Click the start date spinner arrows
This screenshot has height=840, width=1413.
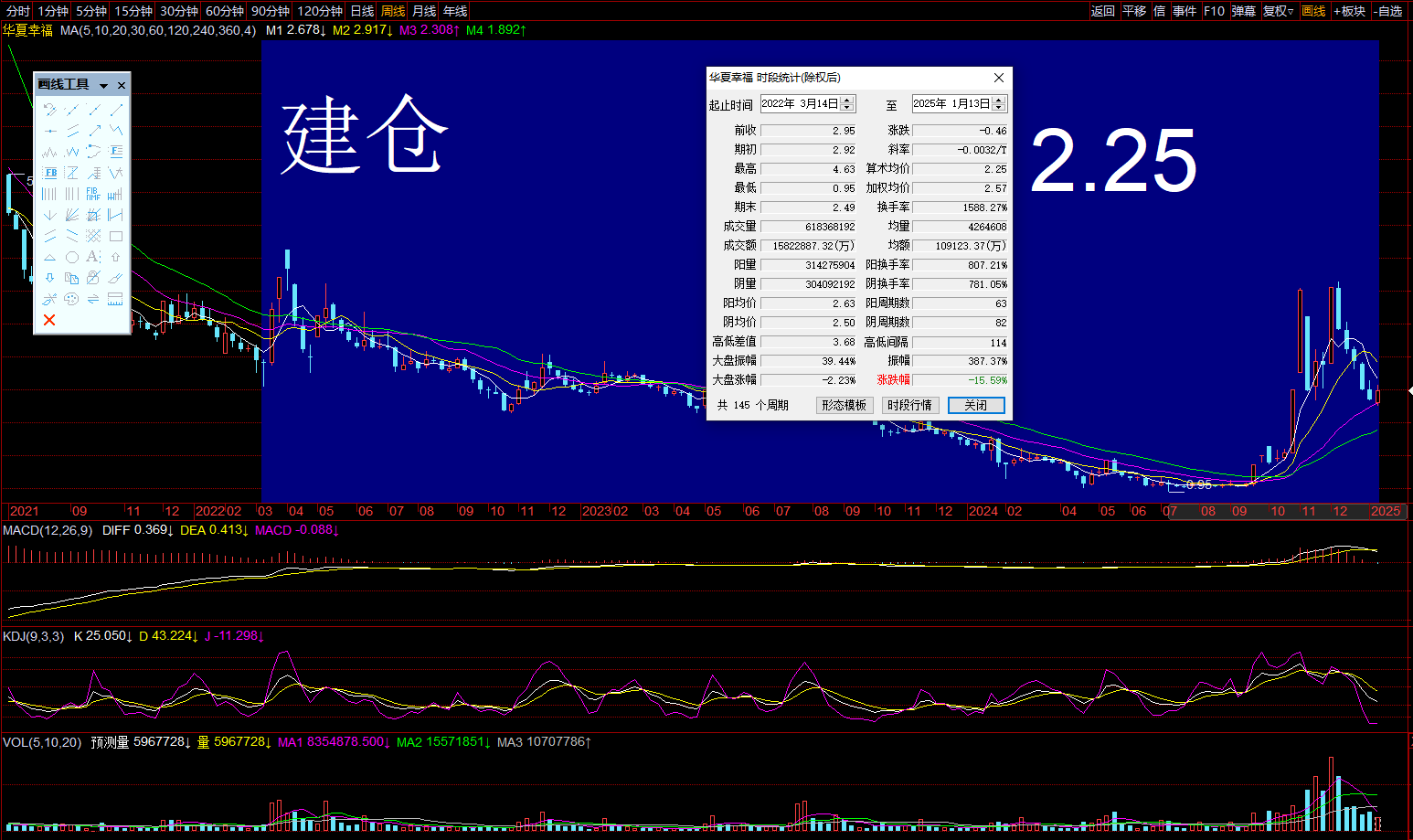(847, 103)
